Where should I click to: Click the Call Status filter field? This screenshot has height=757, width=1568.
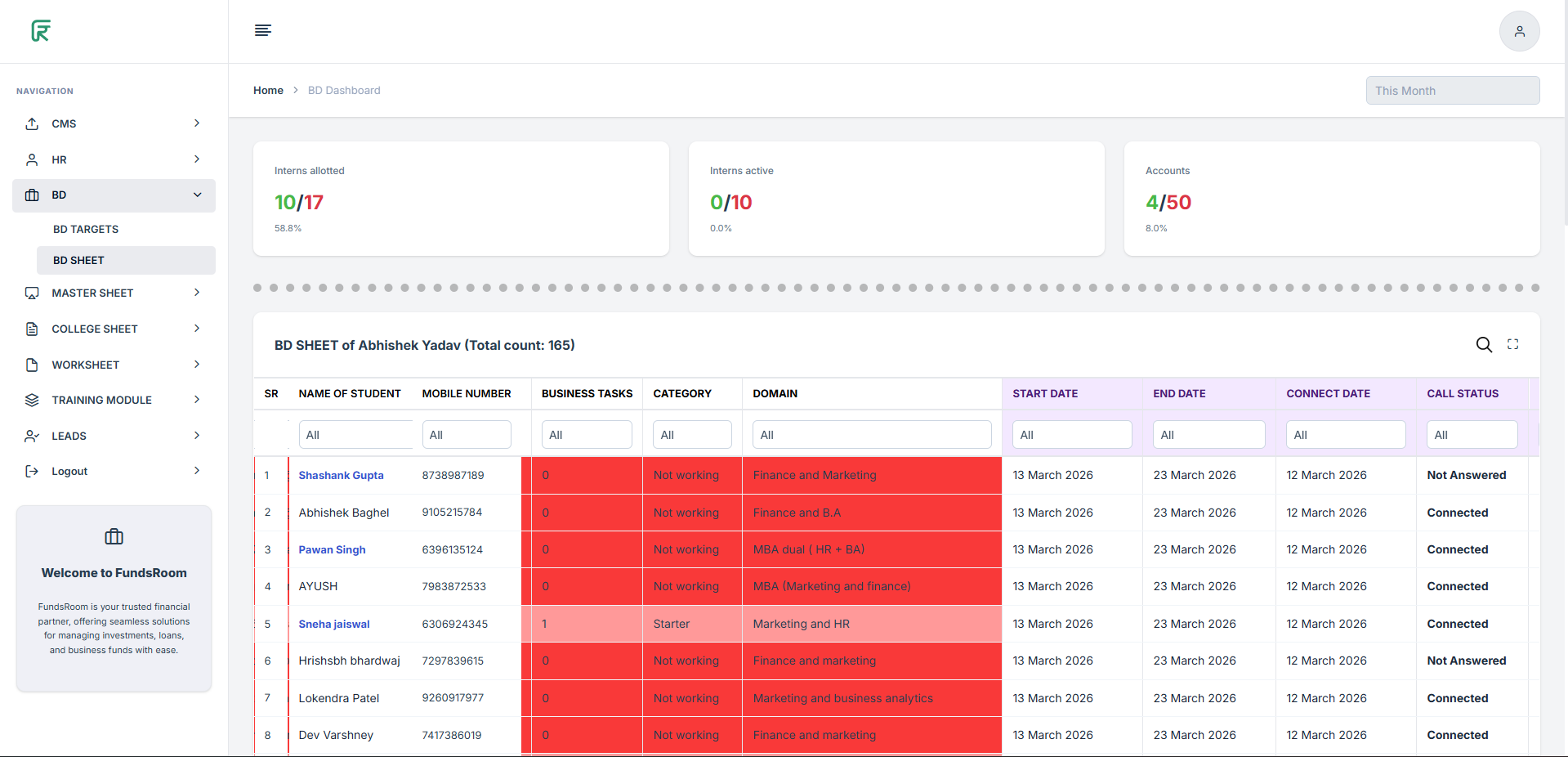pos(1471,435)
